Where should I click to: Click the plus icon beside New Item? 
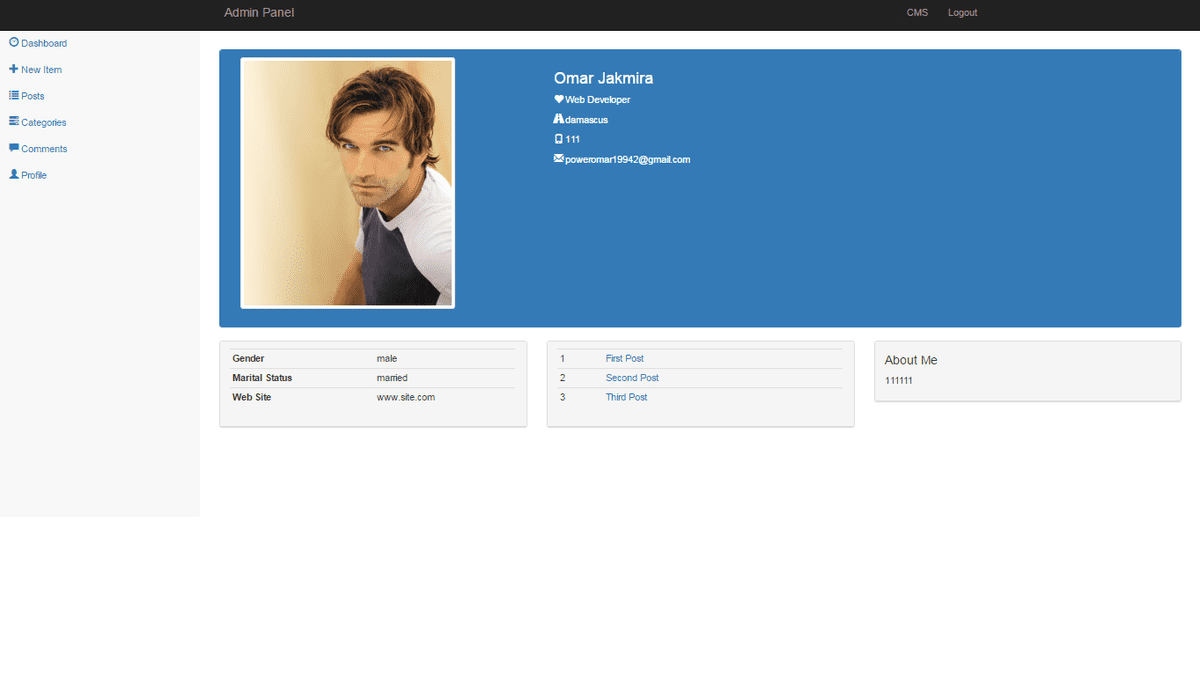click(x=14, y=69)
